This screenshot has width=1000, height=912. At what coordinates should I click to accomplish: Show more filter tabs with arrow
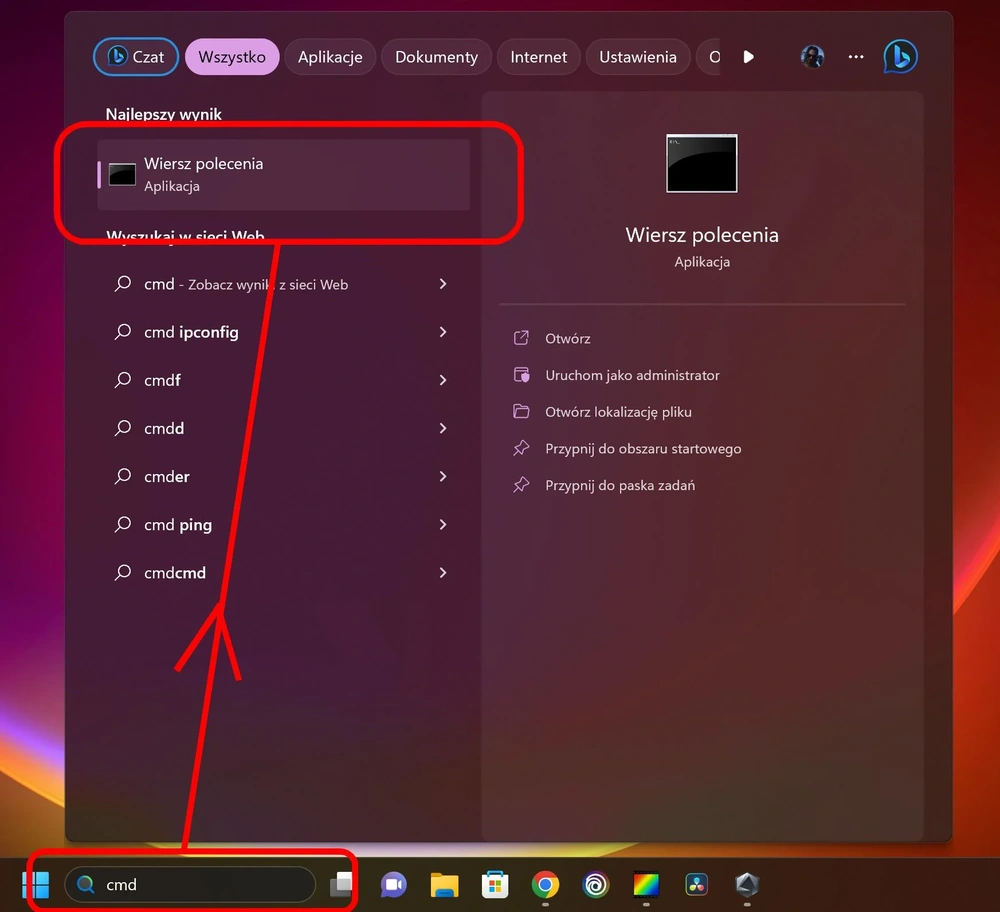749,57
